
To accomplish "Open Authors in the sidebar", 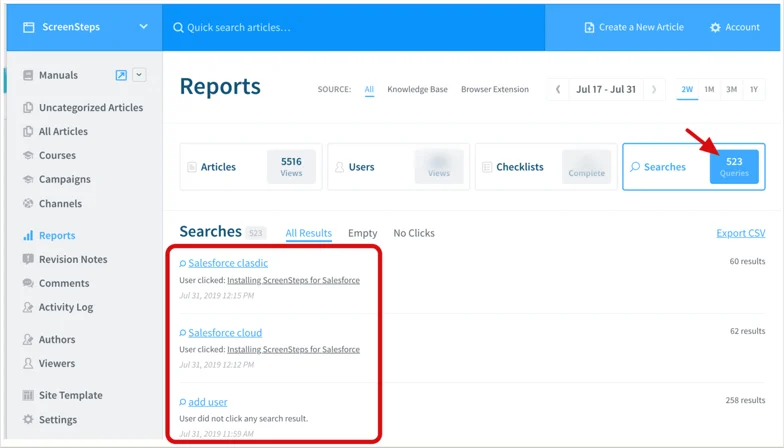I will (x=57, y=340).
